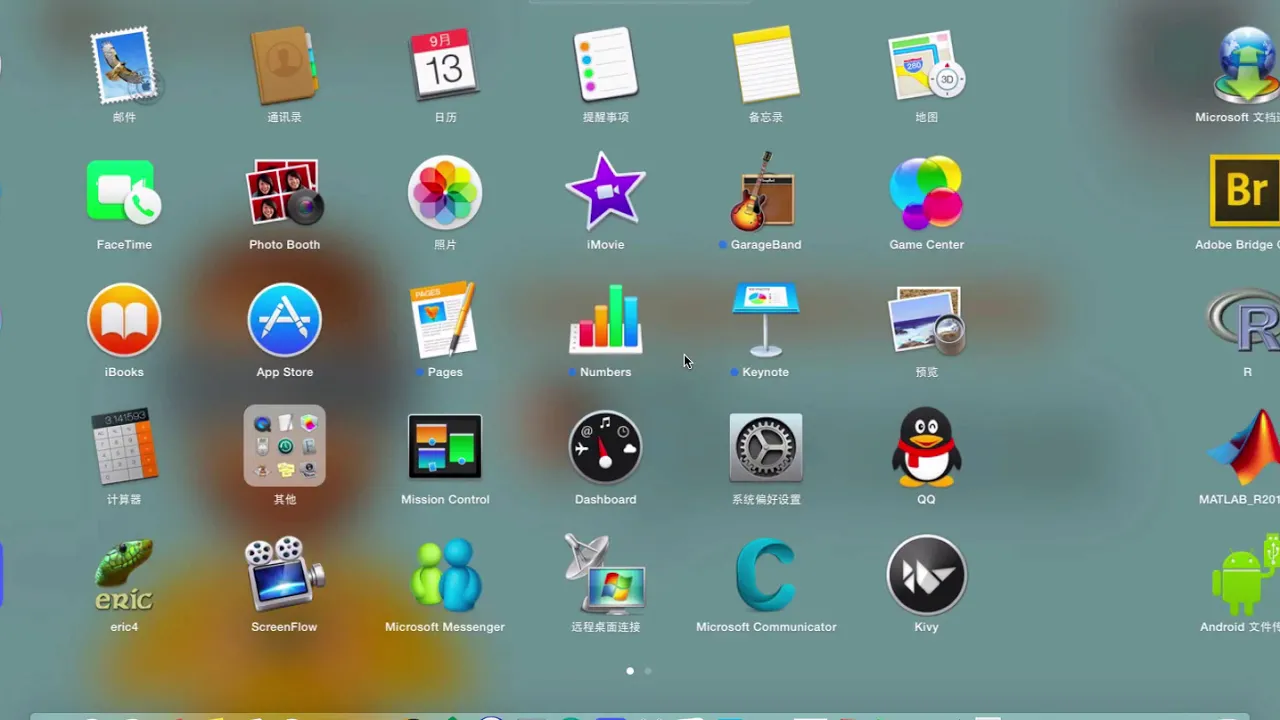The image size is (1280, 720).
Task: Open Reminders (提醒事项) app
Action: 606,66
